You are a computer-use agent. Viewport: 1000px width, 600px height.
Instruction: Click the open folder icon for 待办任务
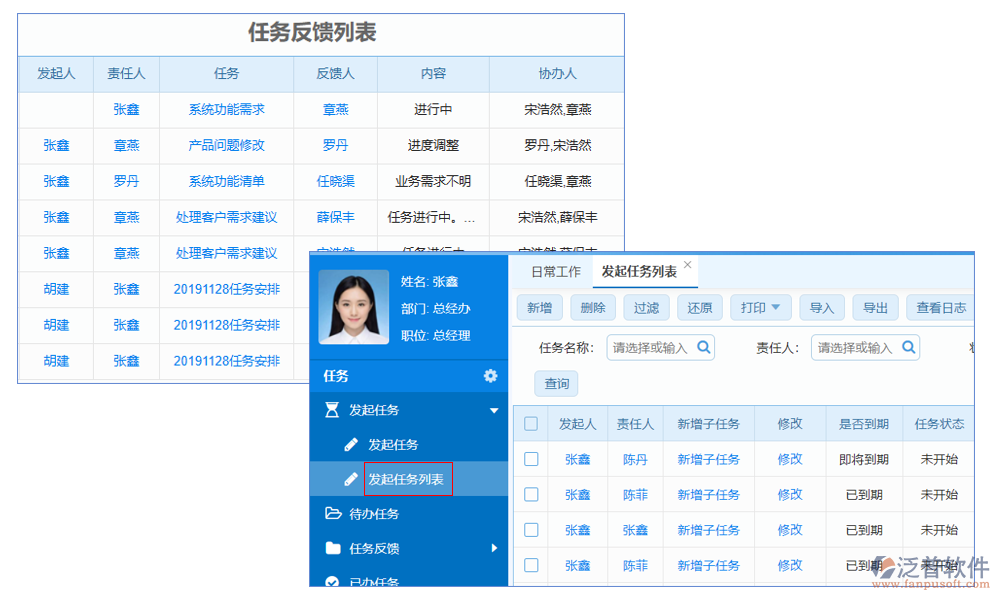coord(333,513)
